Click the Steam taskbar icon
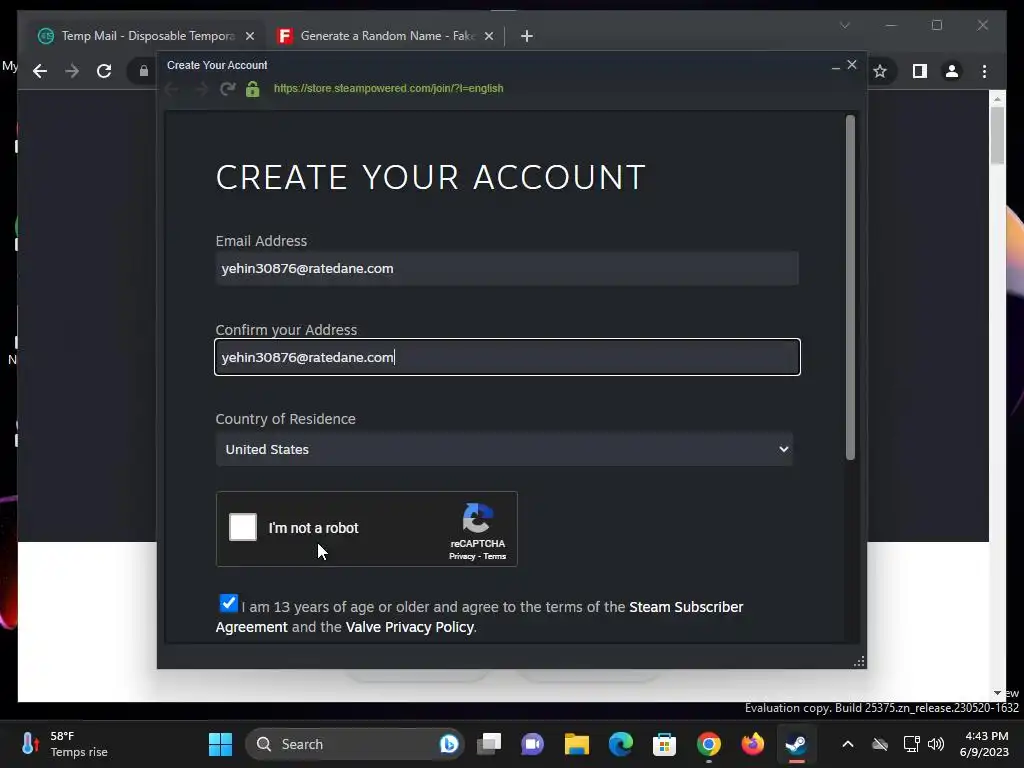 796,744
